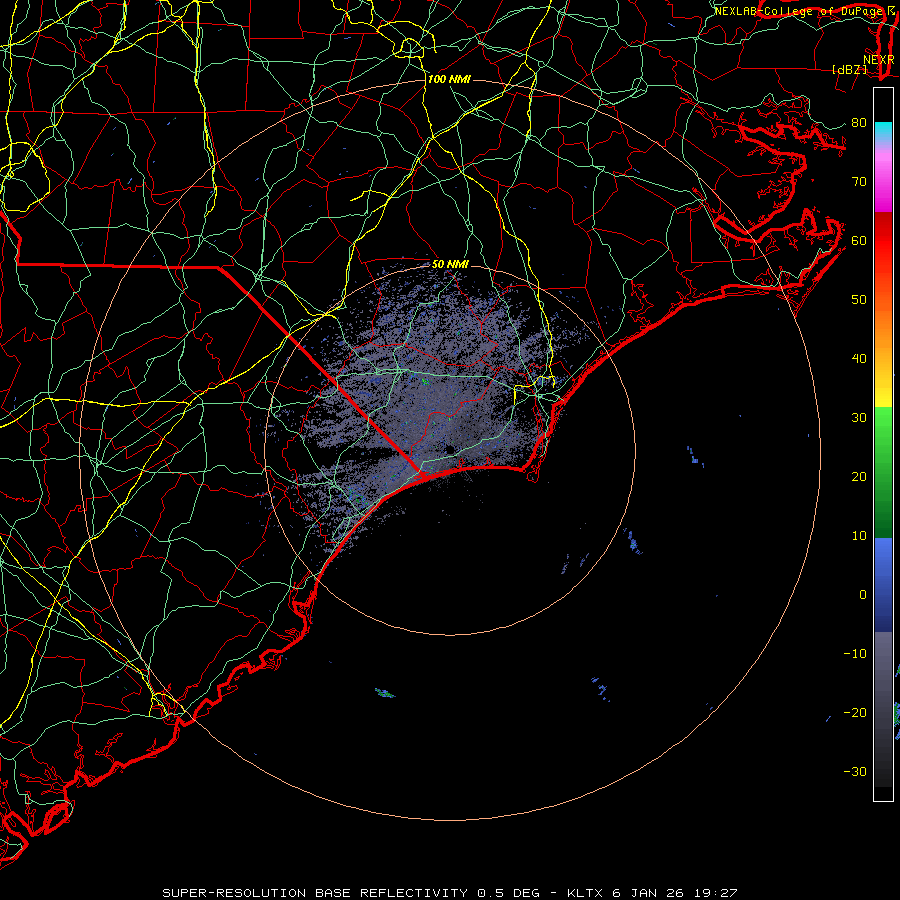The width and height of the screenshot is (900, 900).
Task: Click the green offshore echo south of the coast
Action: (385, 693)
